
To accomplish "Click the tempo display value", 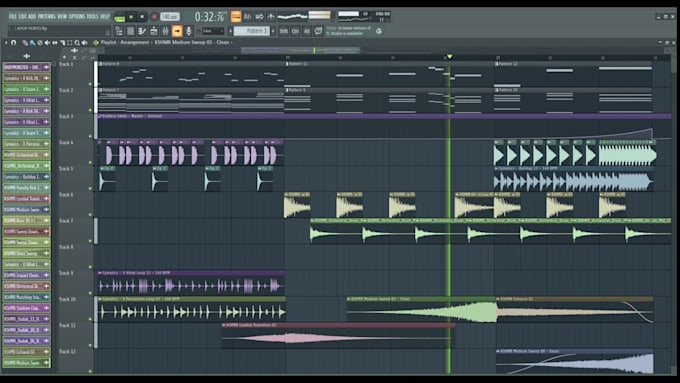I will pos(170,16).
